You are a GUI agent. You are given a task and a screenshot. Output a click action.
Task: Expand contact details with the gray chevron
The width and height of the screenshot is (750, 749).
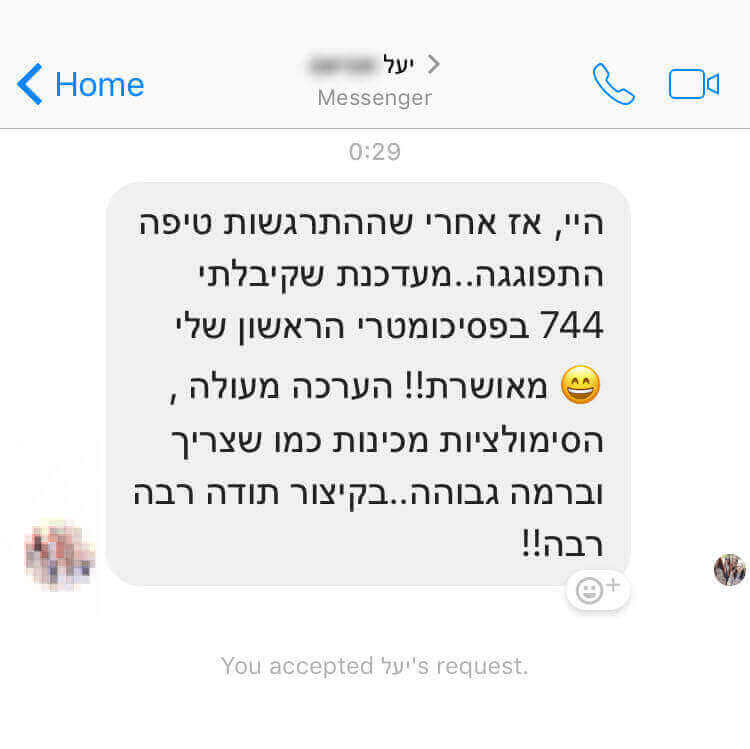pyautogui.click(x=433, y=64)
